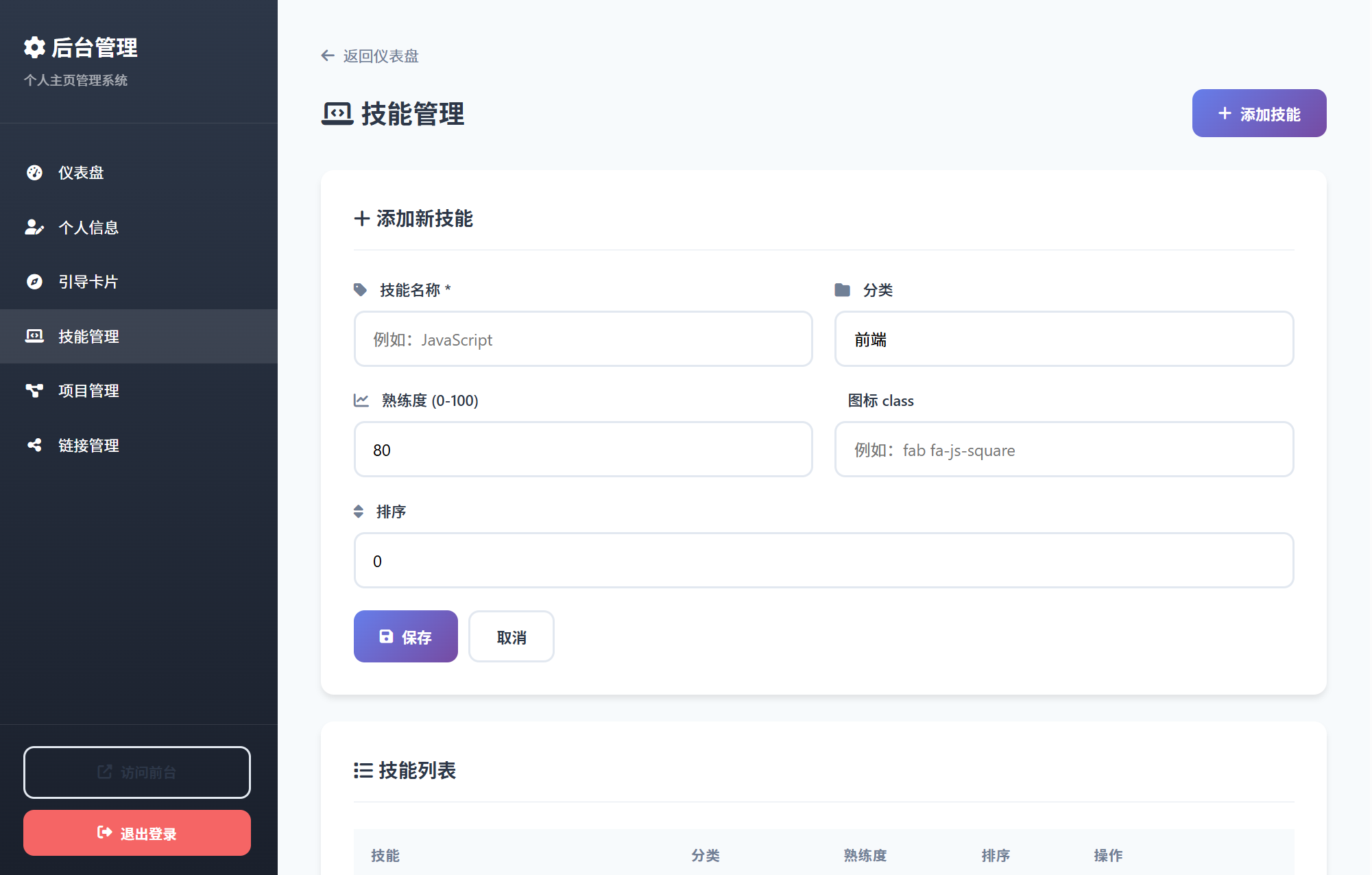Click the 排序 field showing 0

[824, 560]
